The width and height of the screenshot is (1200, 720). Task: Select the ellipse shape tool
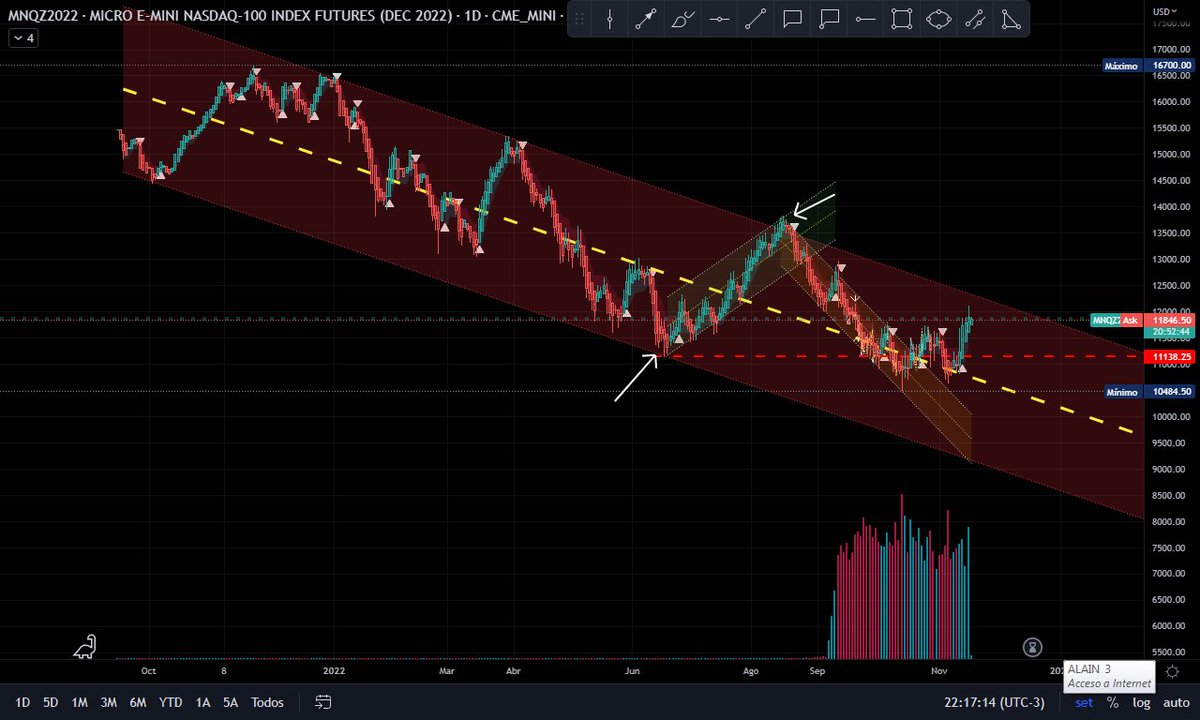938,19
